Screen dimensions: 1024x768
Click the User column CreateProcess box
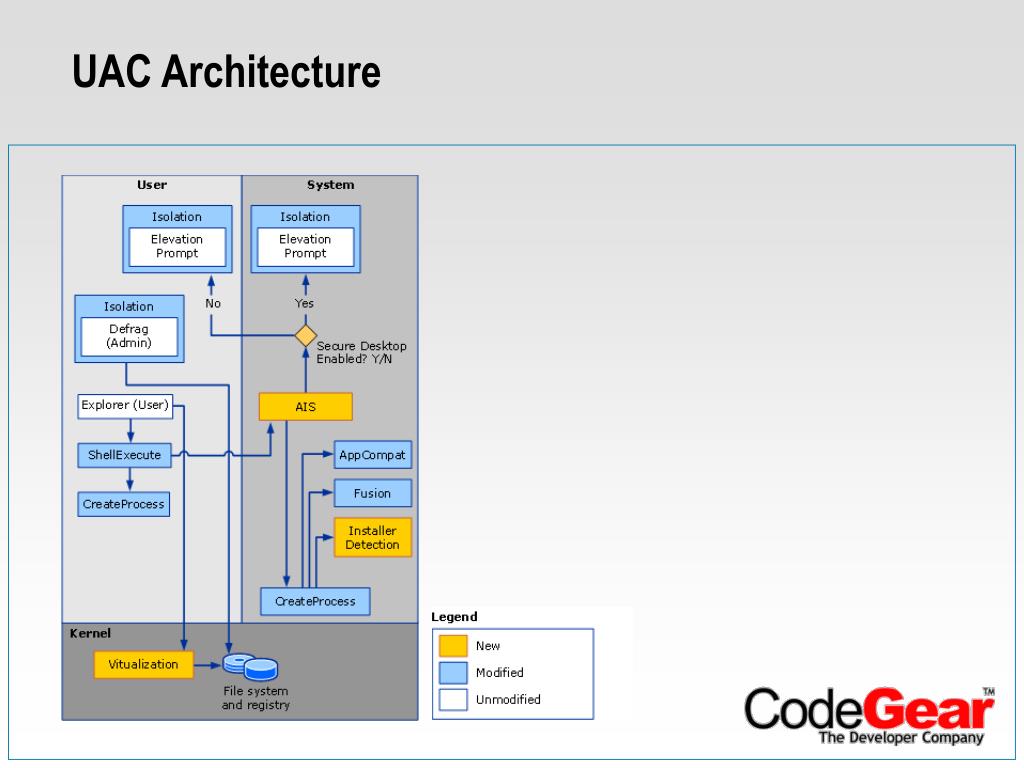point(123,504)
